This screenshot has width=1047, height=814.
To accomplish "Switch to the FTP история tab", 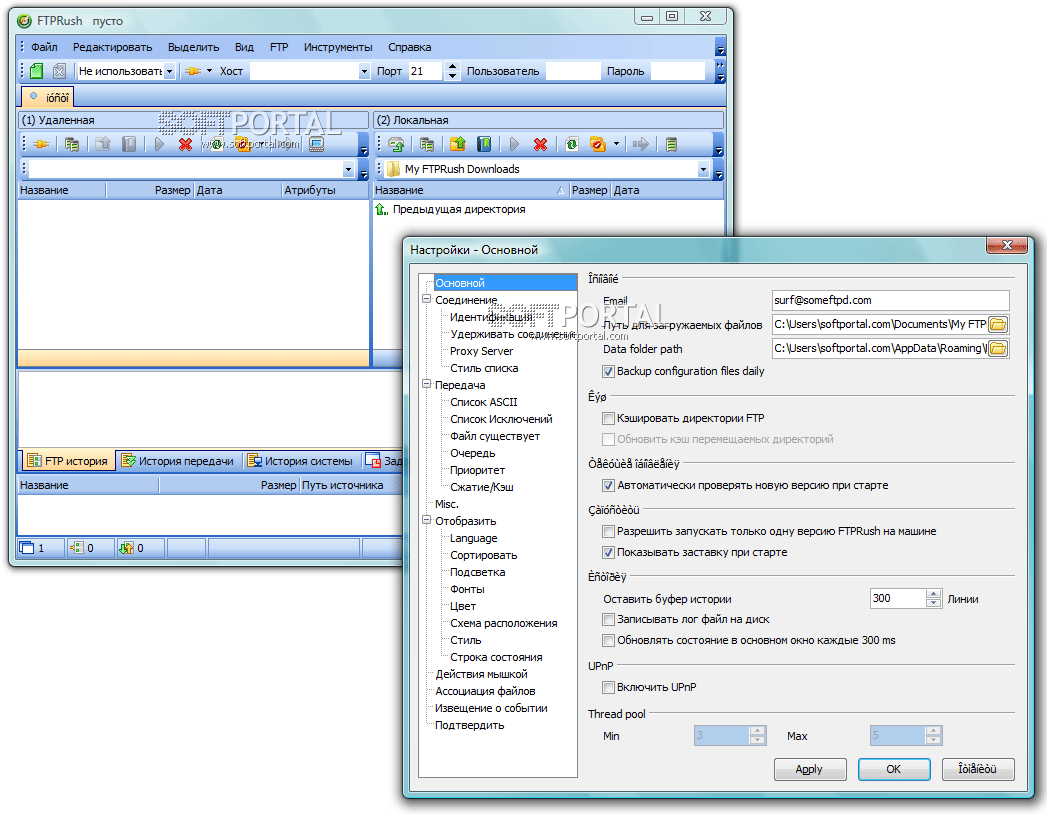I will (67, 461).
